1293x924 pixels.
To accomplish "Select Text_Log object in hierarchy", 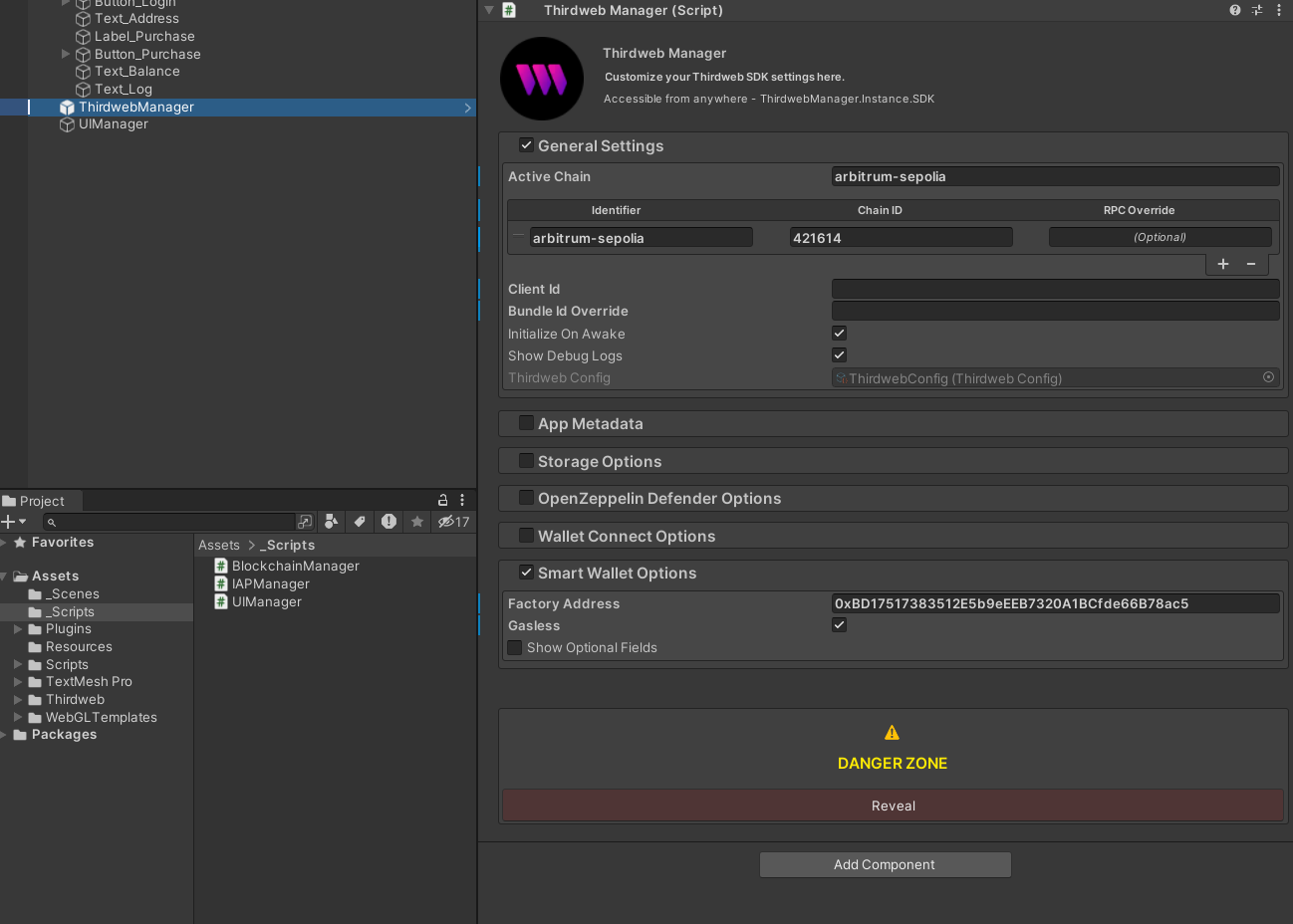I will [x=114, y=89].
